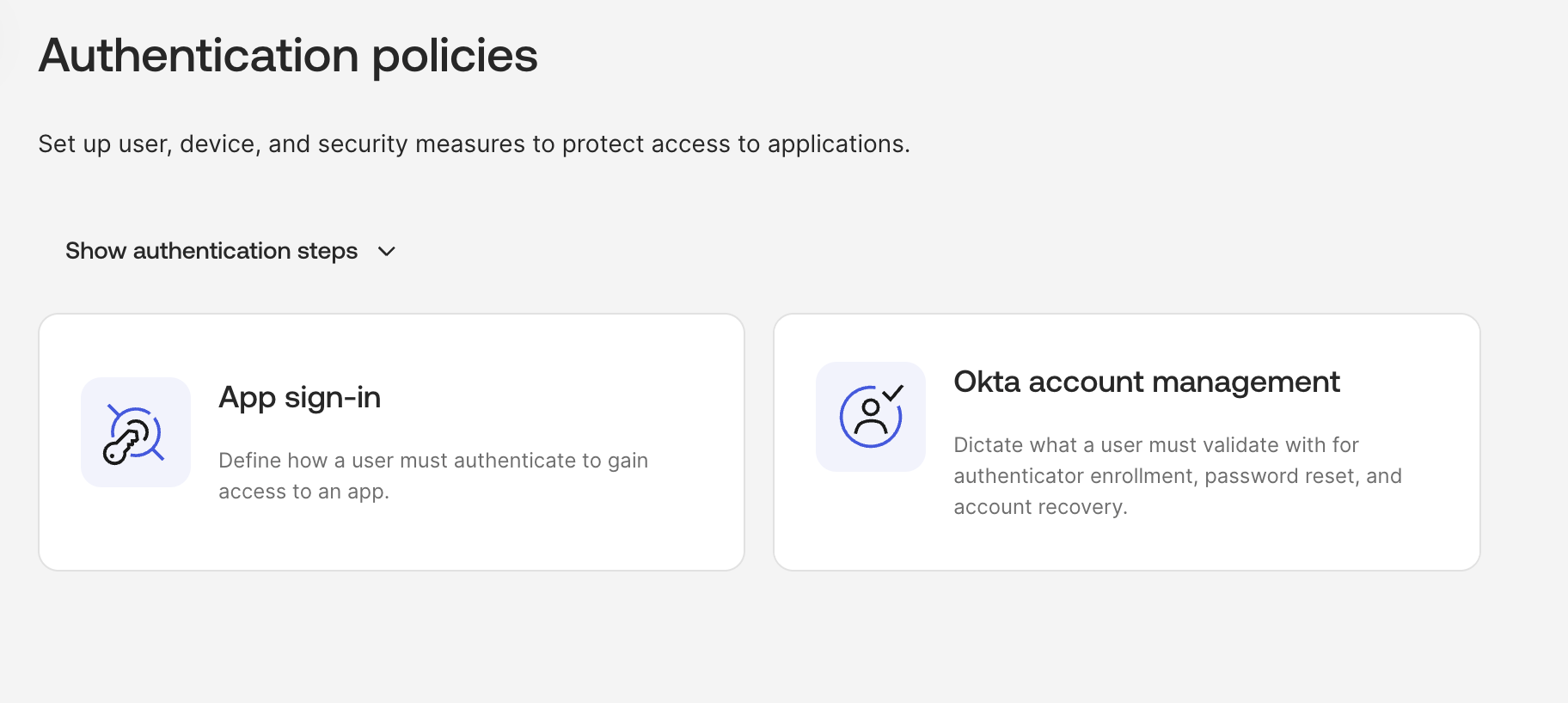Image resolution: width=1568 pixels, height=703 pixels.
Task: Select the Authentication policies page heading
Action: [288, 55]
